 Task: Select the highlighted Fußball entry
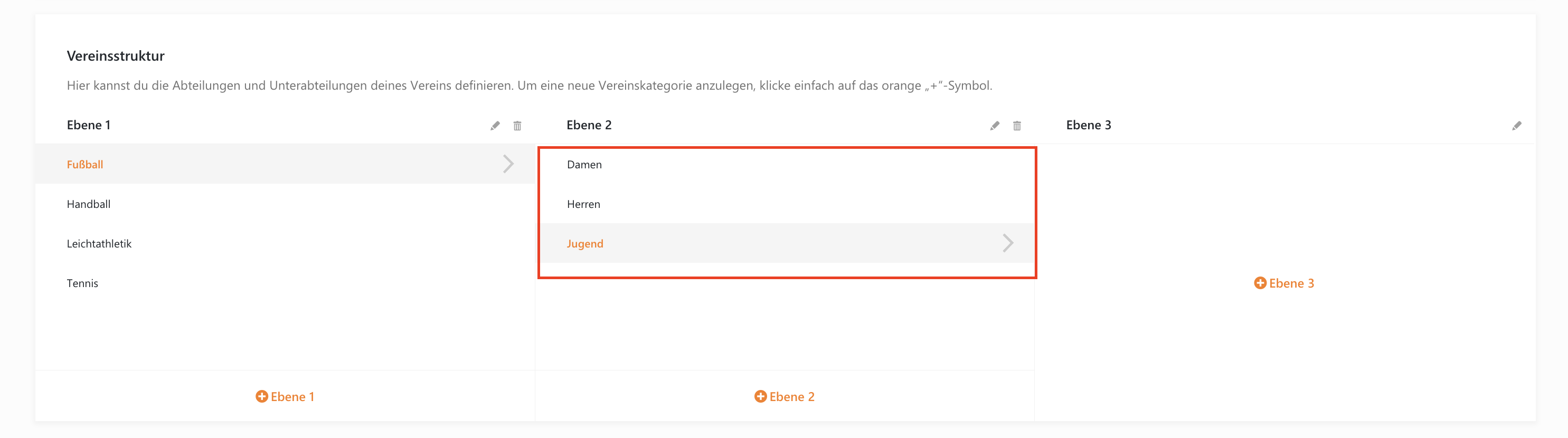click(x=85, y=164)
